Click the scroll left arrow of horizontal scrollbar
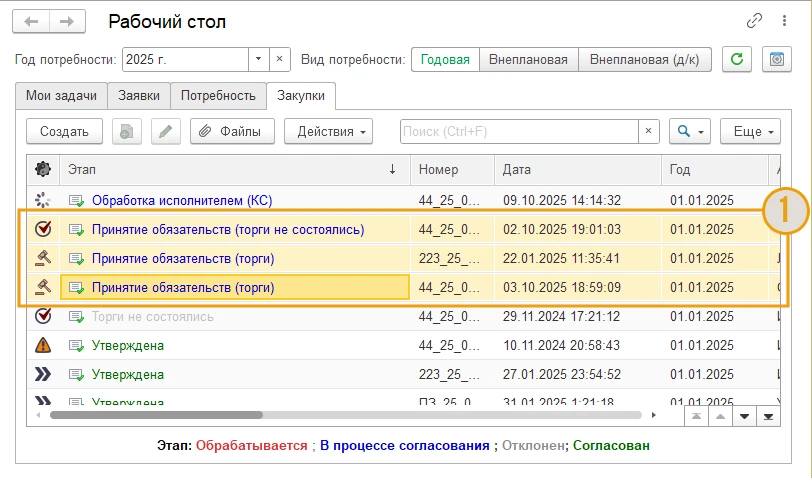This screenshot has height=478, width=812. coord(38,415)
